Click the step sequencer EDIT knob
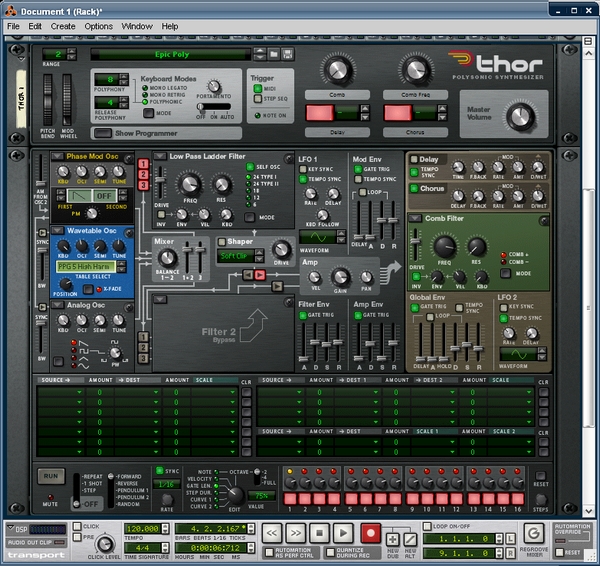Screen dimensions: 600x566 [235, 495]
